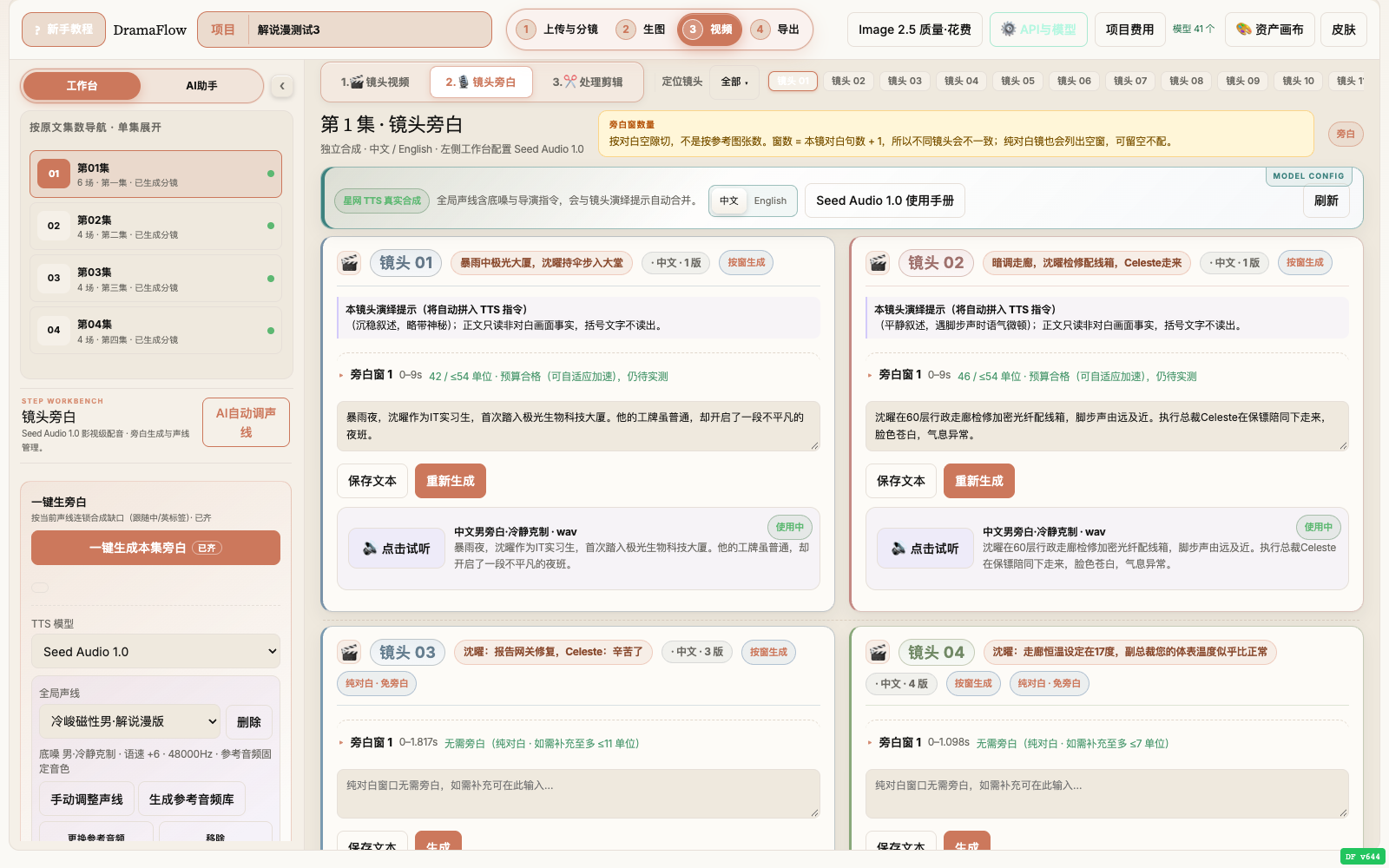Go to step 2 生图
This screenshot has height=868, width=1389.
tap(641, 30)
